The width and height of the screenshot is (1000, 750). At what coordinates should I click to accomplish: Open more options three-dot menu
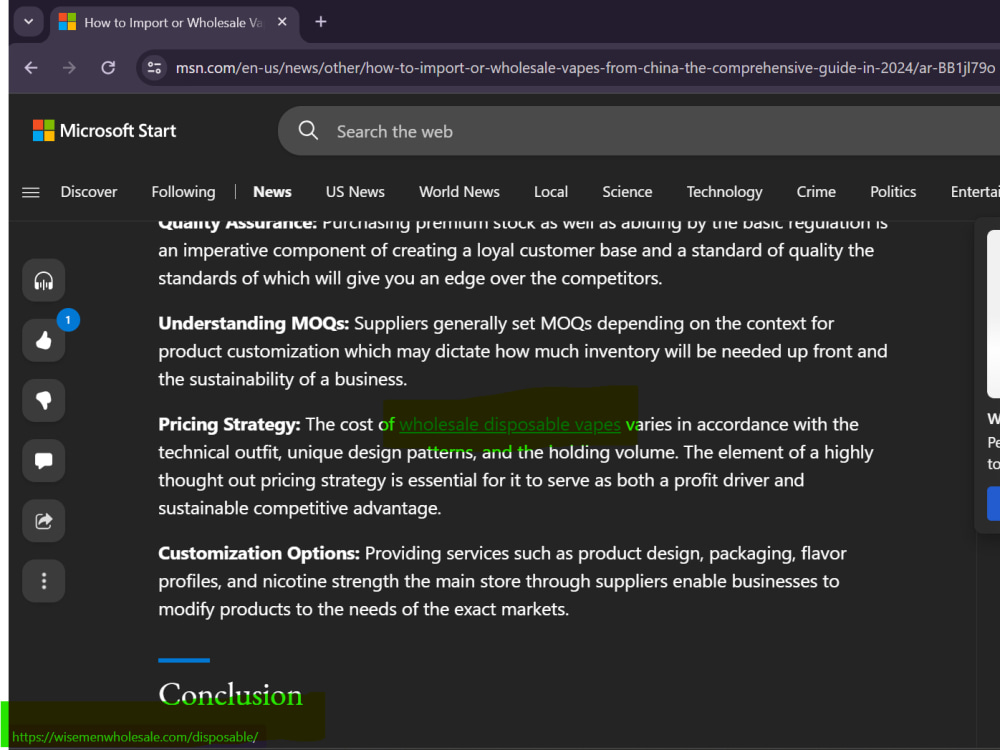coord(43,581)
